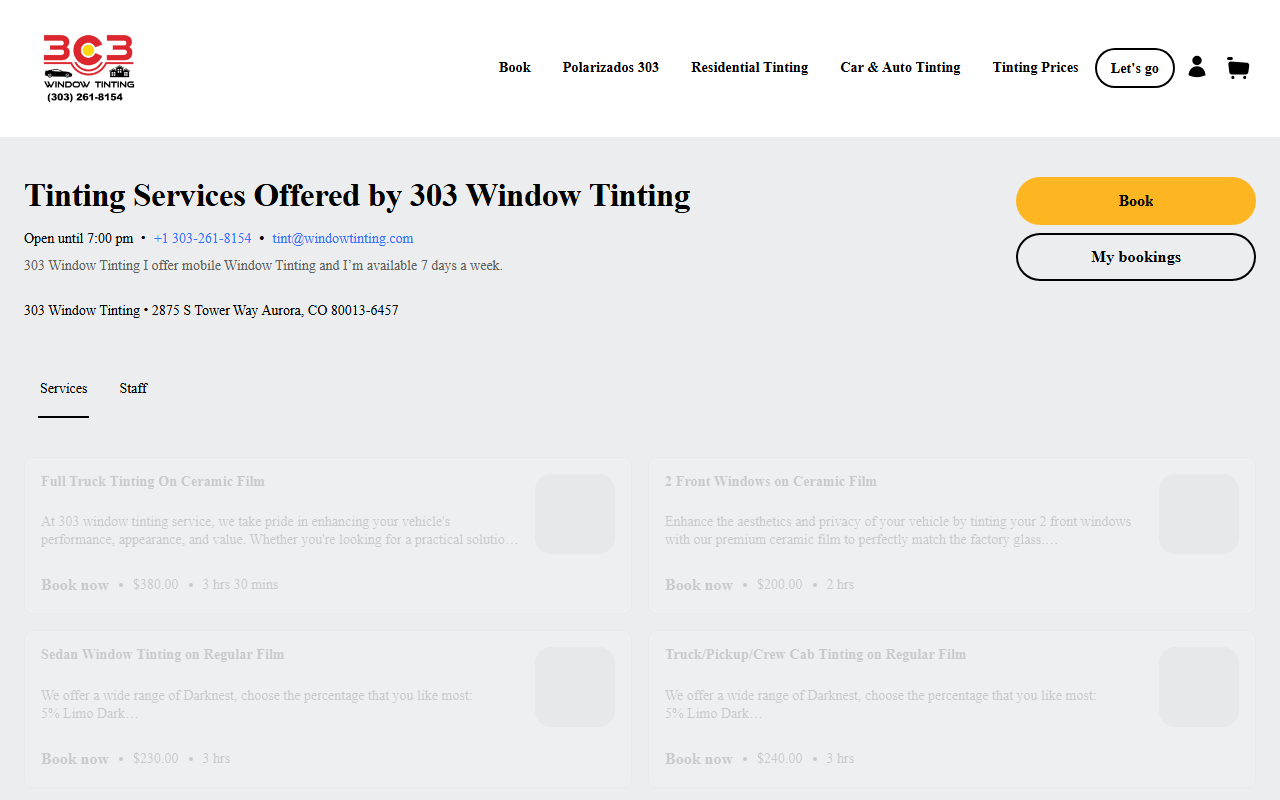Open 2 Front Windows on Ceramic Film title
Screen dimensions: 1280x800
point(771,481)
